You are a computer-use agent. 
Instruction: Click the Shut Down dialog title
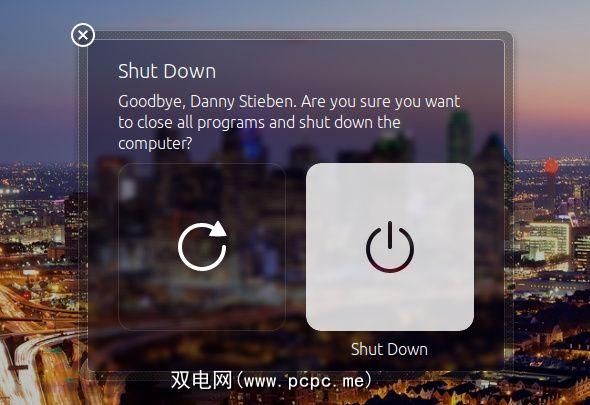(167, 71)
